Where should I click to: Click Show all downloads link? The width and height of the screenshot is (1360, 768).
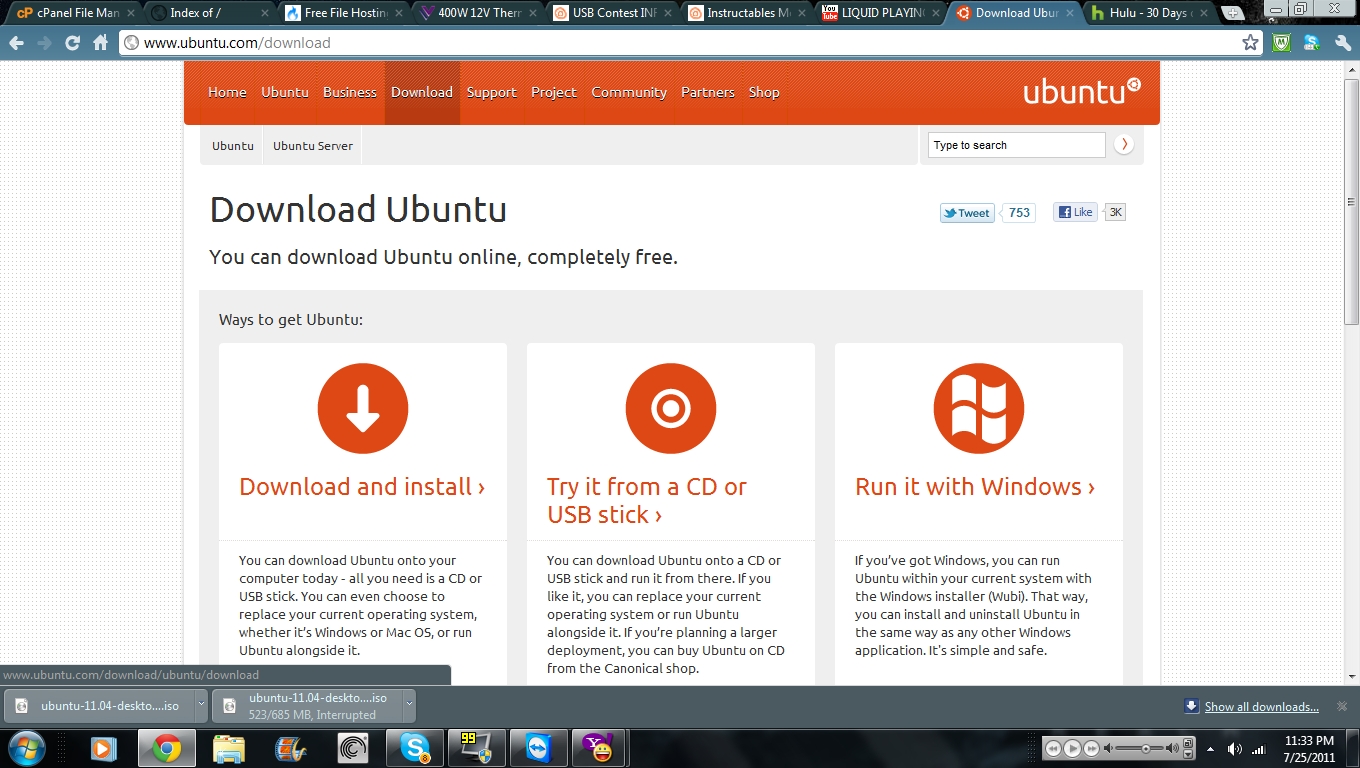pos(1262,707)
